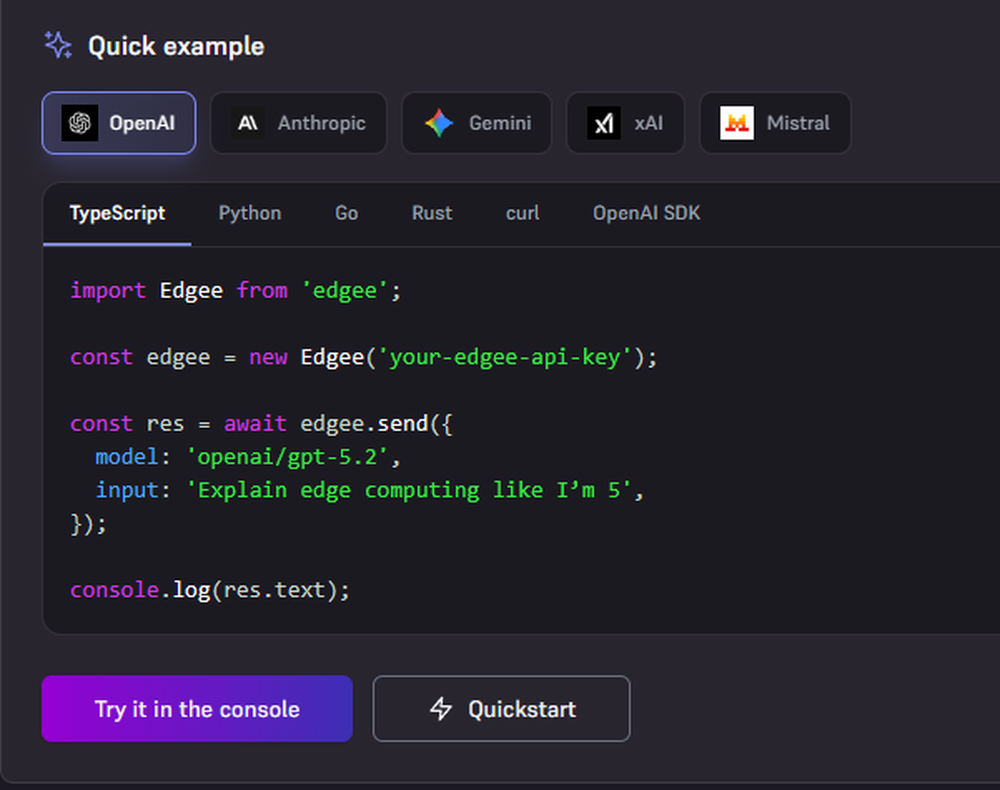Click the Anthropic logo icon
The width and height of the screenshot is (1000, 790).
pyautogui.click(x=248, y=123)
